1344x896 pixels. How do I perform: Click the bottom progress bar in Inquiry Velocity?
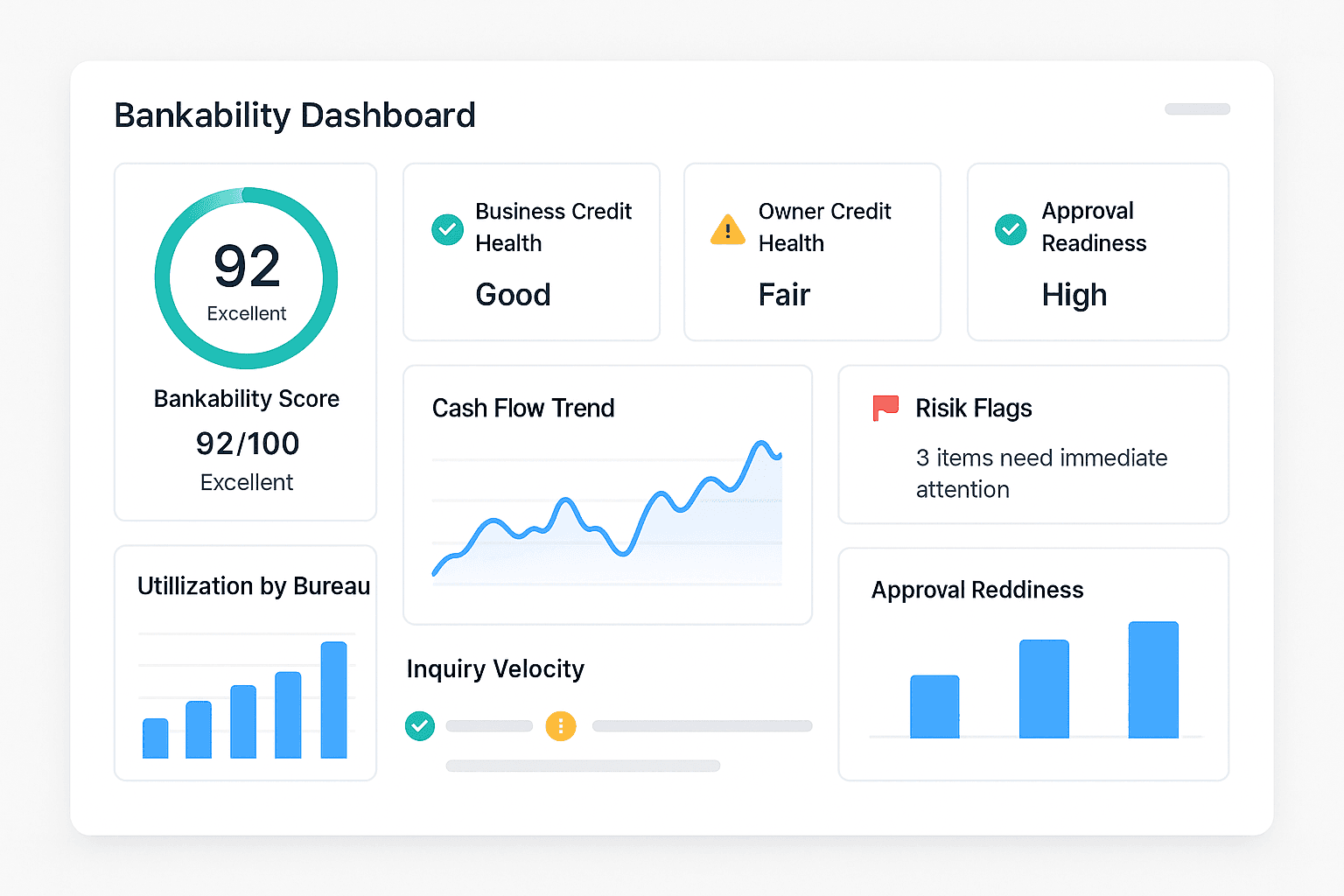(x=583, y=766)
